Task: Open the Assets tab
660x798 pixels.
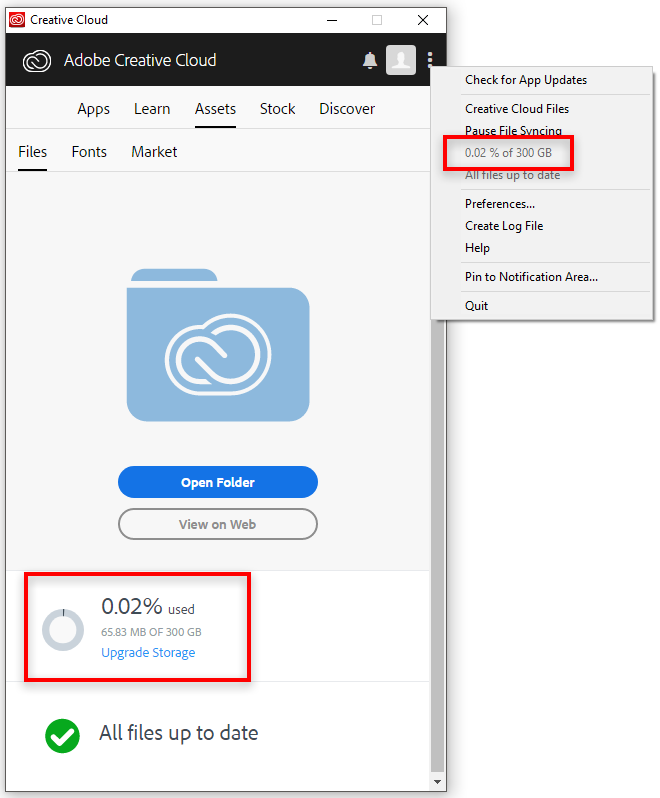Action: (215, 109)
